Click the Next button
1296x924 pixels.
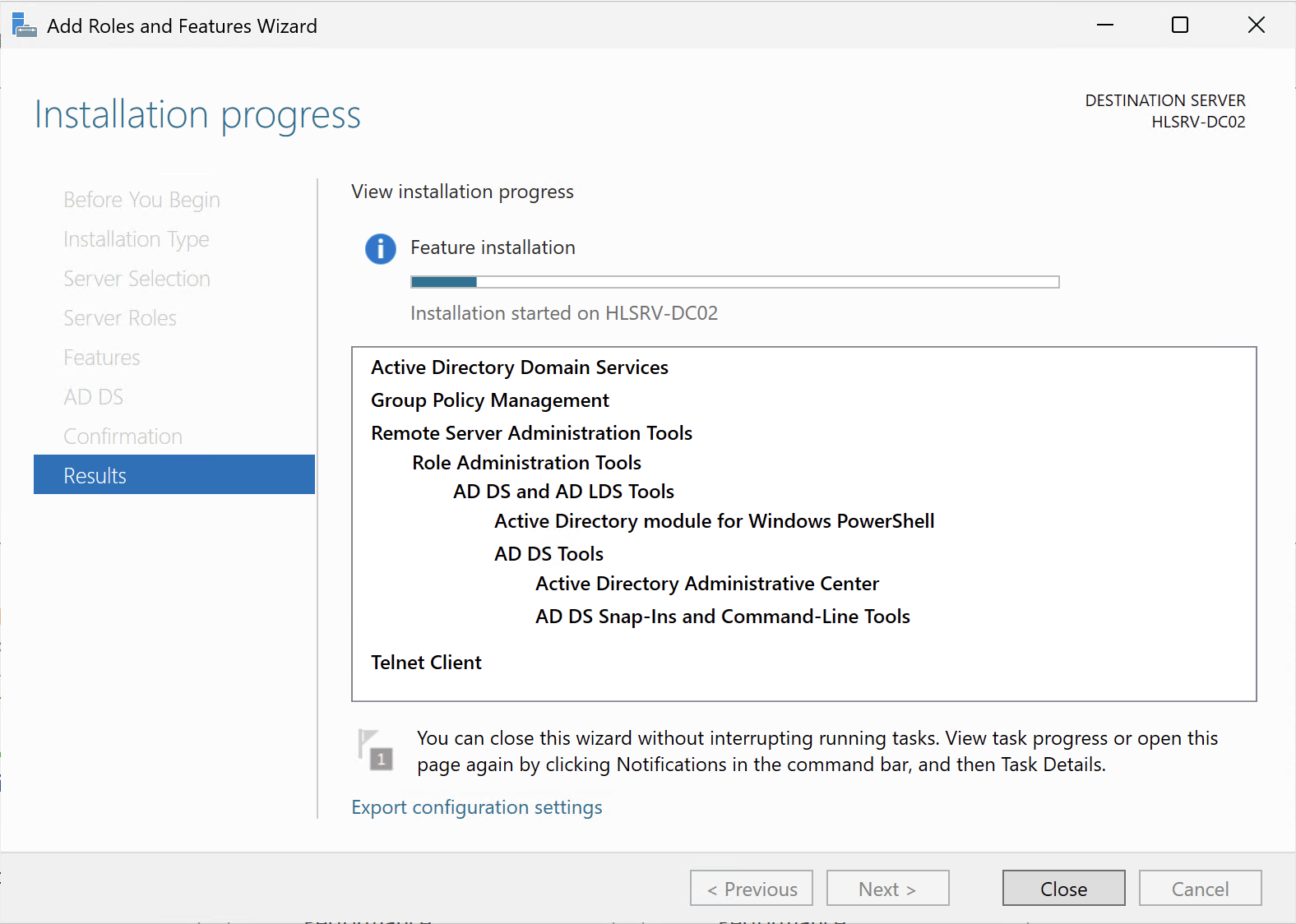click(x=887, y=889)
